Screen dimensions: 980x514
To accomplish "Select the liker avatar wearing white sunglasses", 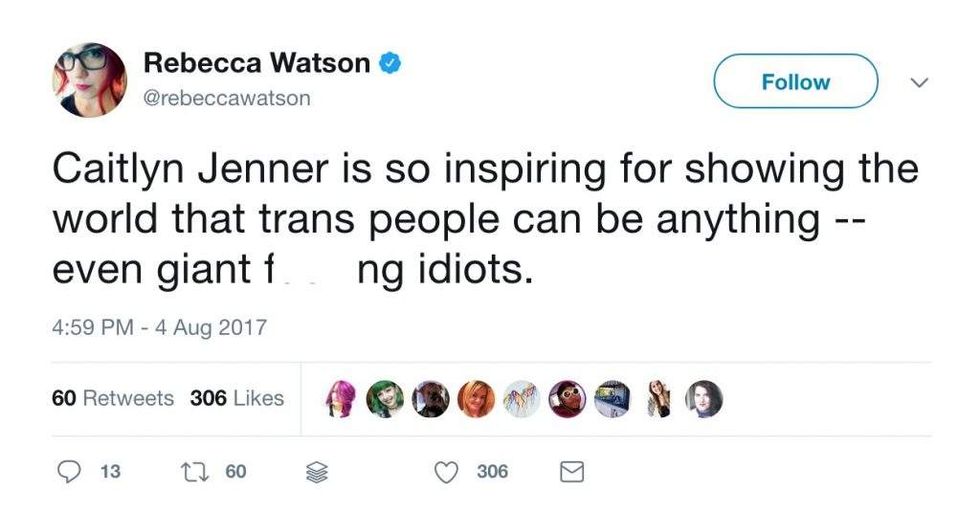I will 566,398.
